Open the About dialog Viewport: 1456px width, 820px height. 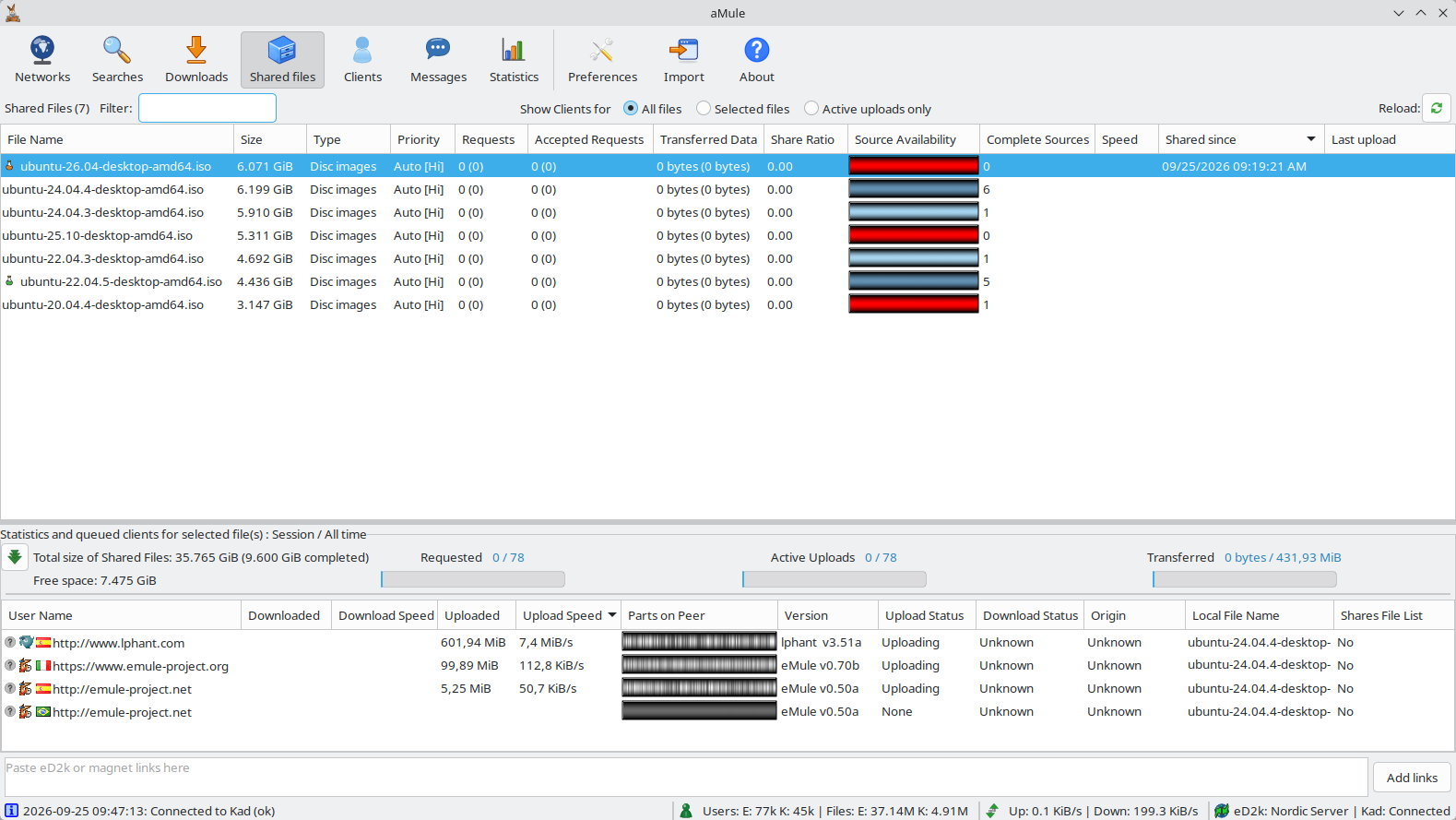pyautogui.click(x=756, y=60)
